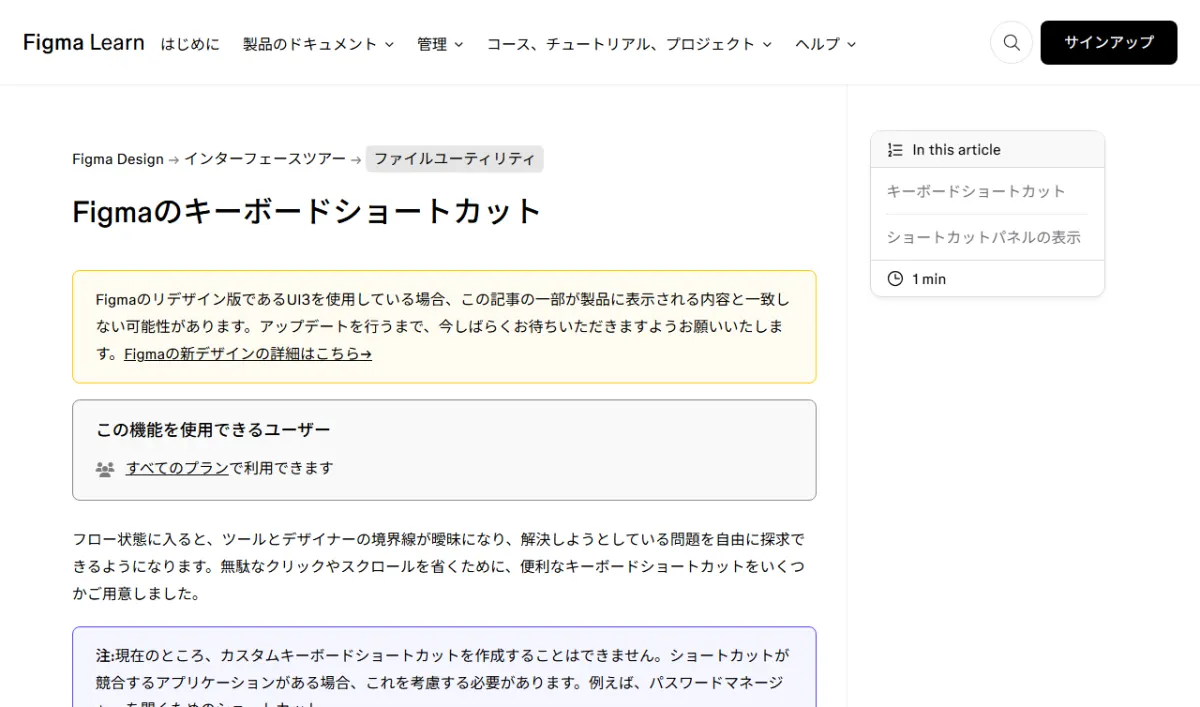The height and width of the screenshot is (707, 1200).
Task: Click the list icon beside In this article
Action: coord(895,150)
